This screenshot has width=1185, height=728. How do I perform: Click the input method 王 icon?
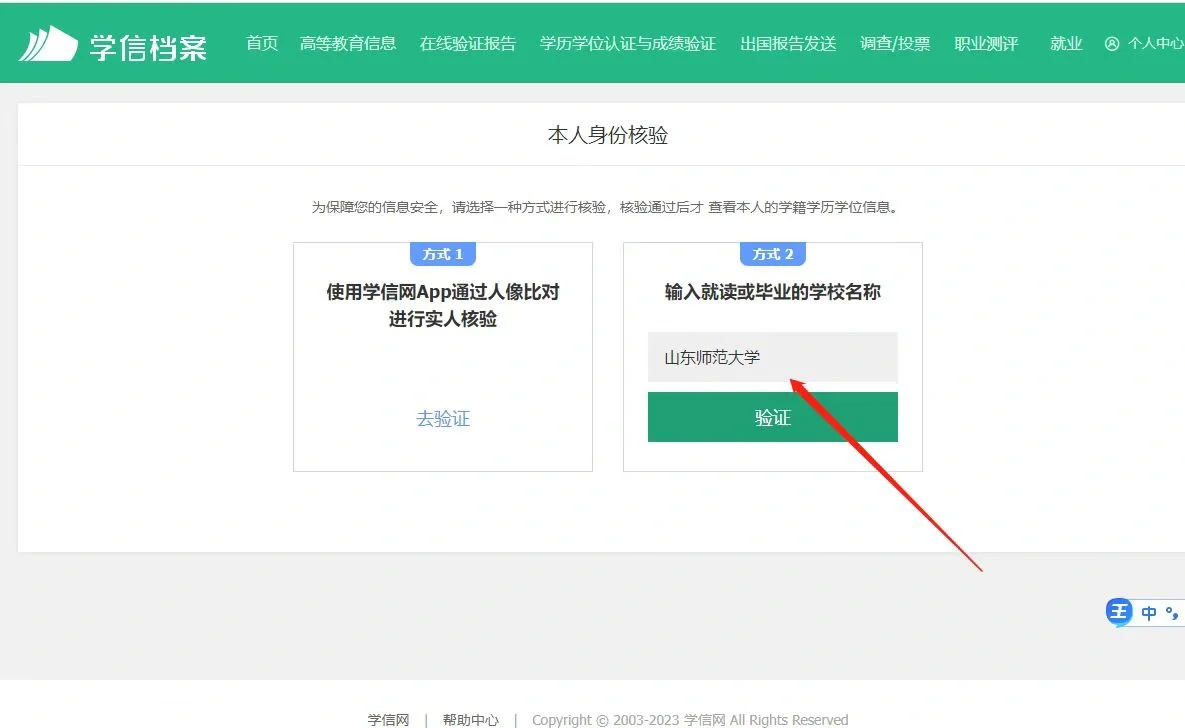tap(1118, 612)
